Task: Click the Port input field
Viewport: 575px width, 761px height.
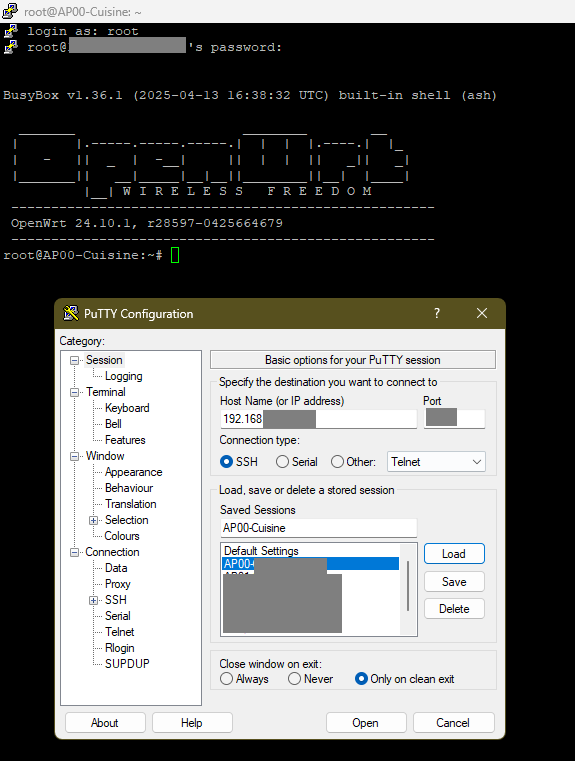Action: point(454,419)
